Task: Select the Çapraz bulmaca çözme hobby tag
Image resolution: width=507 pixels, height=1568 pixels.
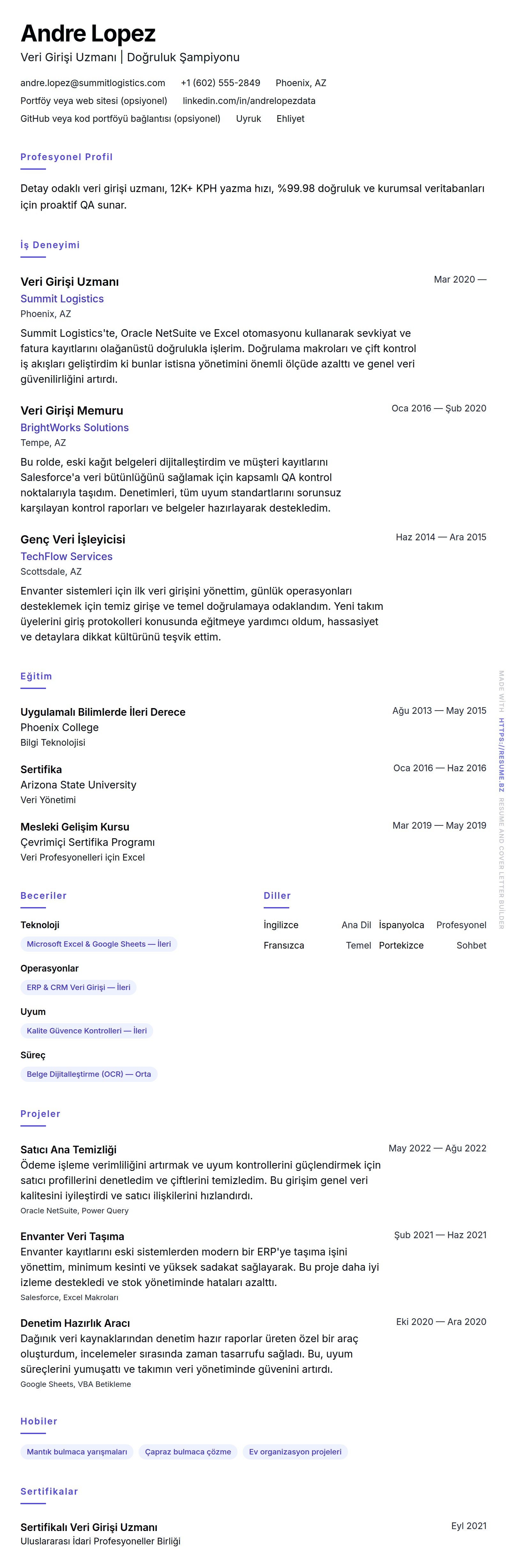Action: (188, 1452)
